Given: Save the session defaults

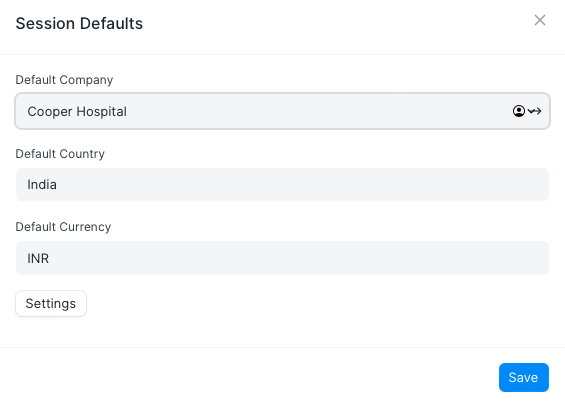Looking at the screenshot, I should pyautogui.click(x=524, y=378).
